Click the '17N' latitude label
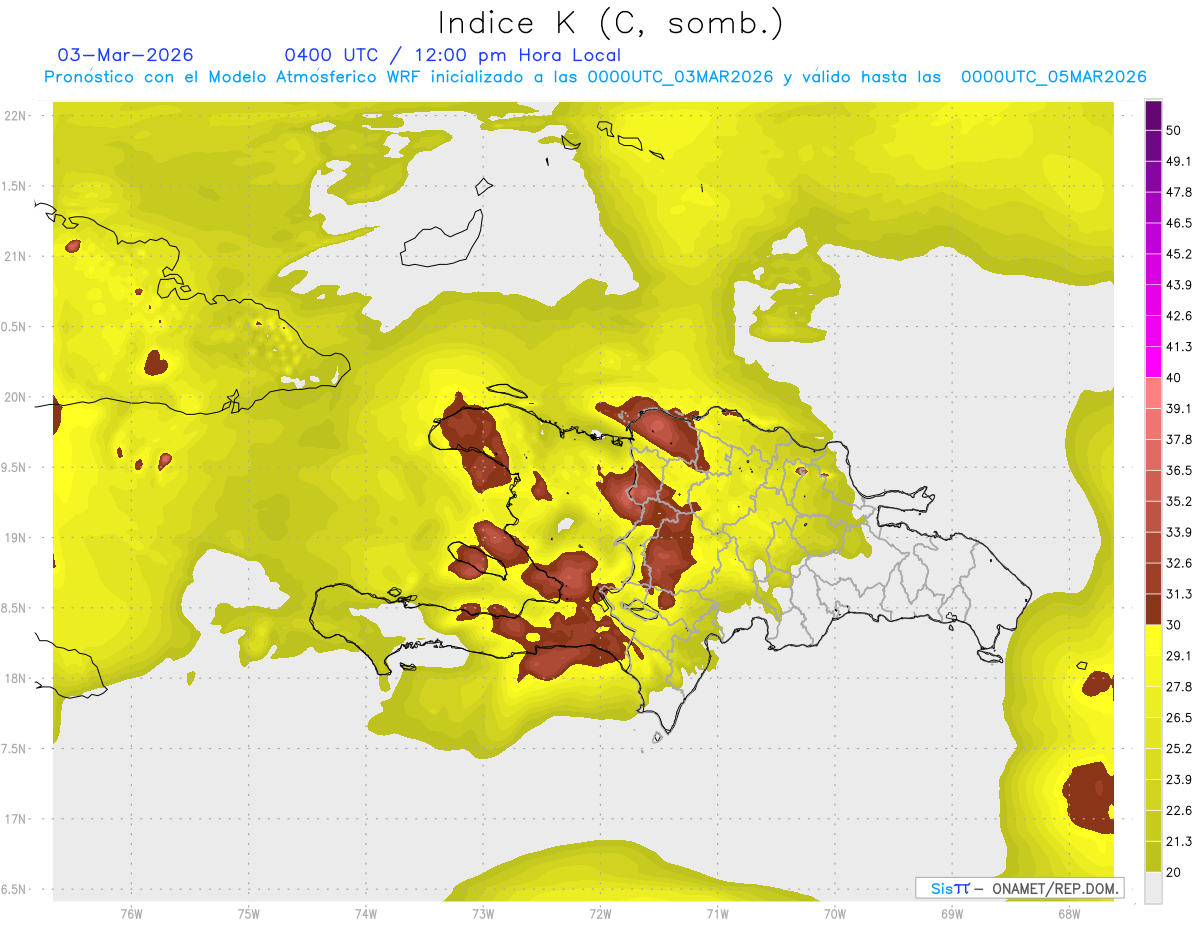This screenshot has width=1200, height=927. 17,819
